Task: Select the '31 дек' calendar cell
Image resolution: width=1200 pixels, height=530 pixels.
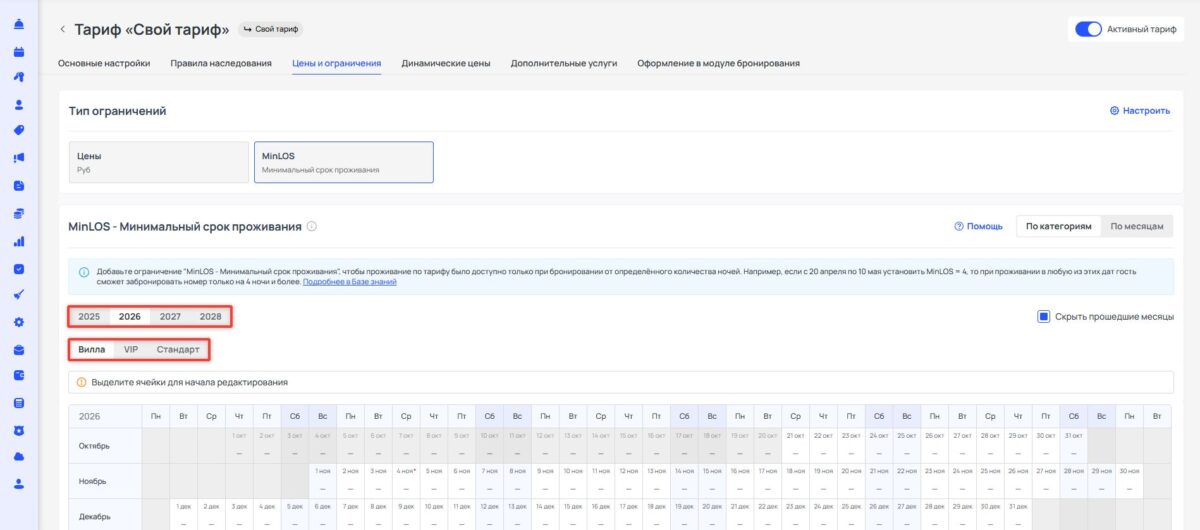Action: (1017, 514)
